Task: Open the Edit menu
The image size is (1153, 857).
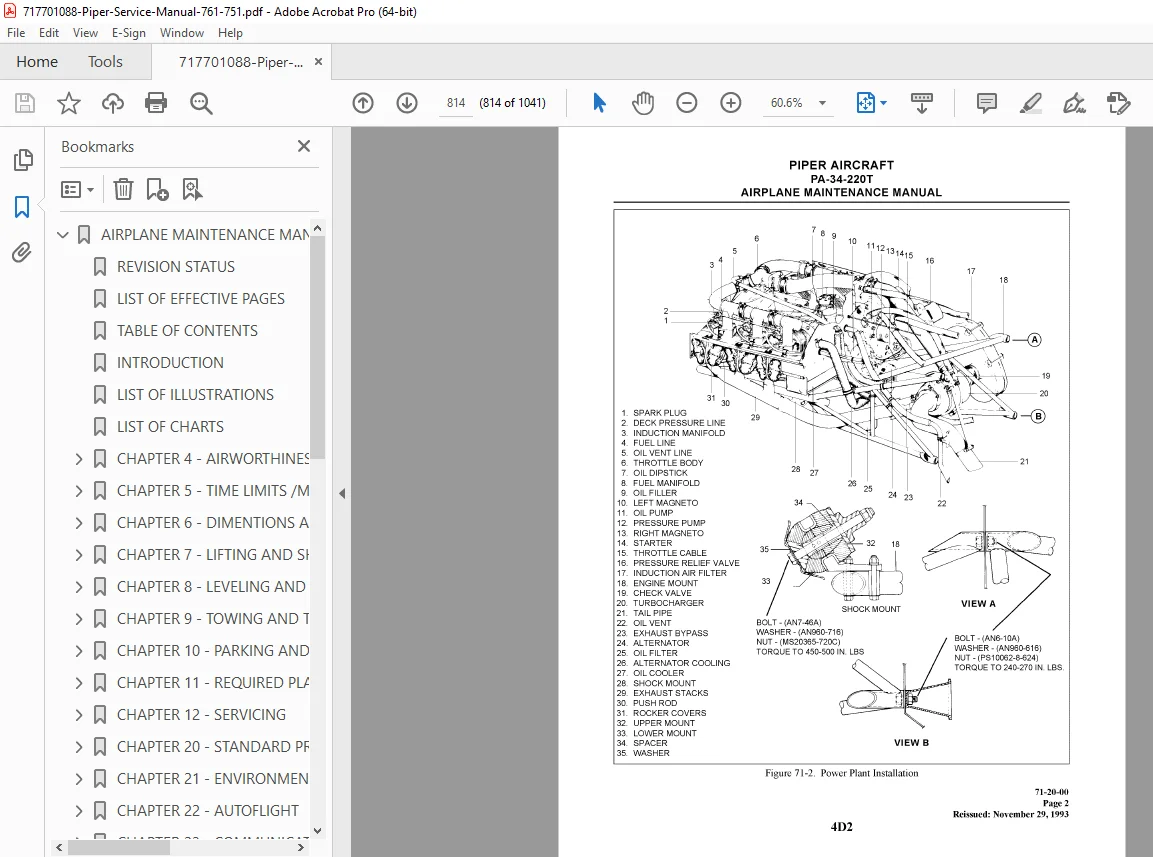Action: tap(49, 33)
